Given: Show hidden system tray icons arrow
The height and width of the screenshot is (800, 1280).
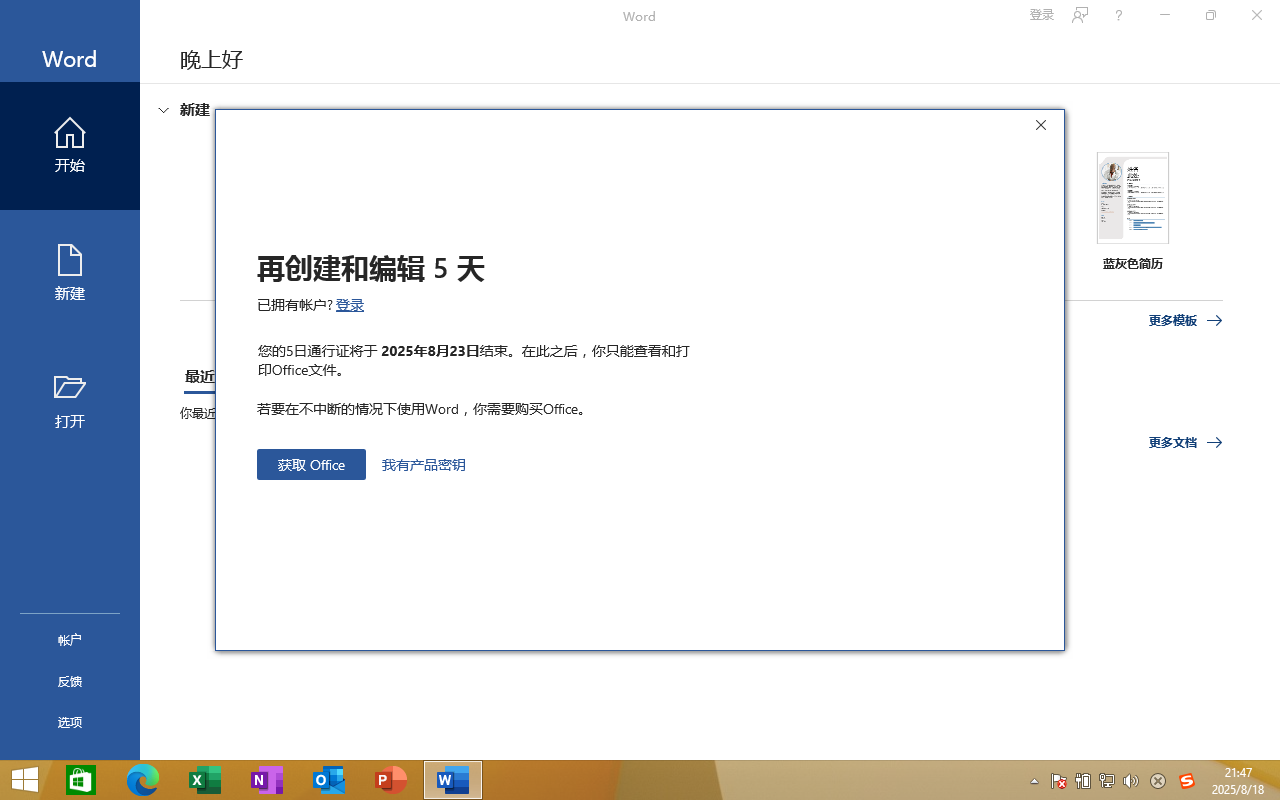Looking at the screenshot, I should pos(1034,781).
